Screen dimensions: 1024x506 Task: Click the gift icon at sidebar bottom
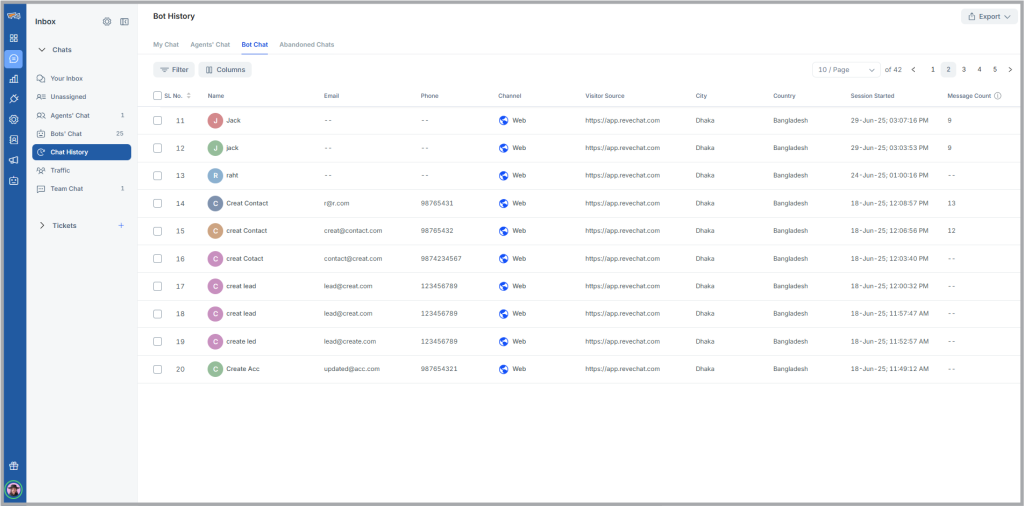tap(14, 466)
